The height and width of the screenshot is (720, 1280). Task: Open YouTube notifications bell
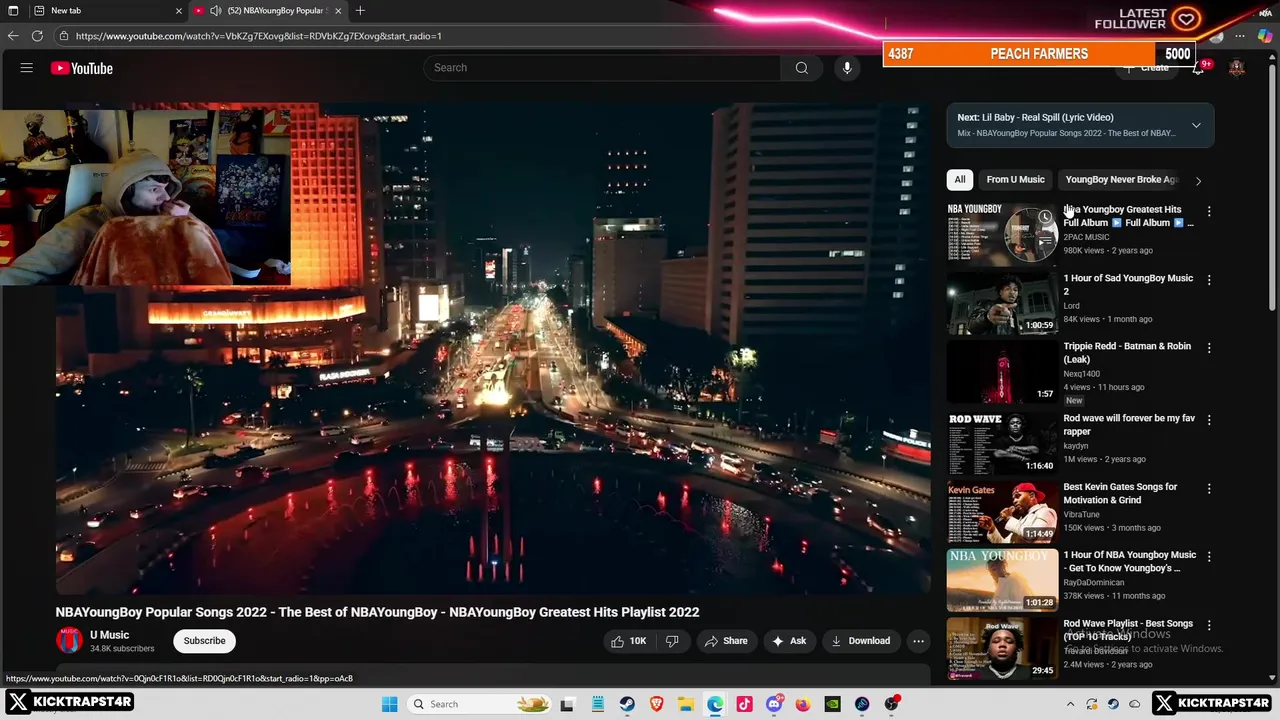pos(1198,68)
